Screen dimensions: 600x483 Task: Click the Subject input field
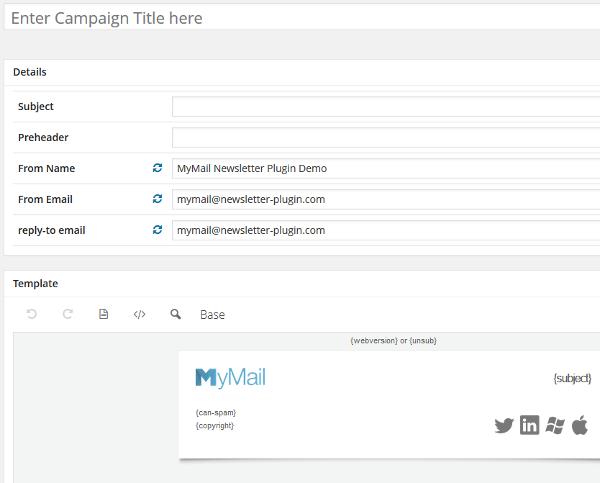386,106
